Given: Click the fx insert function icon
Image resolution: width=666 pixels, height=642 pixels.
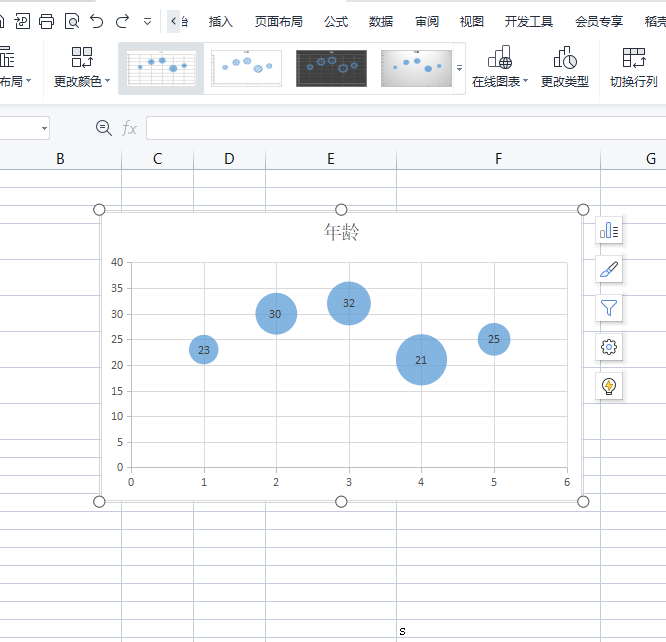Looking at the screenshot, I should 130,128.
